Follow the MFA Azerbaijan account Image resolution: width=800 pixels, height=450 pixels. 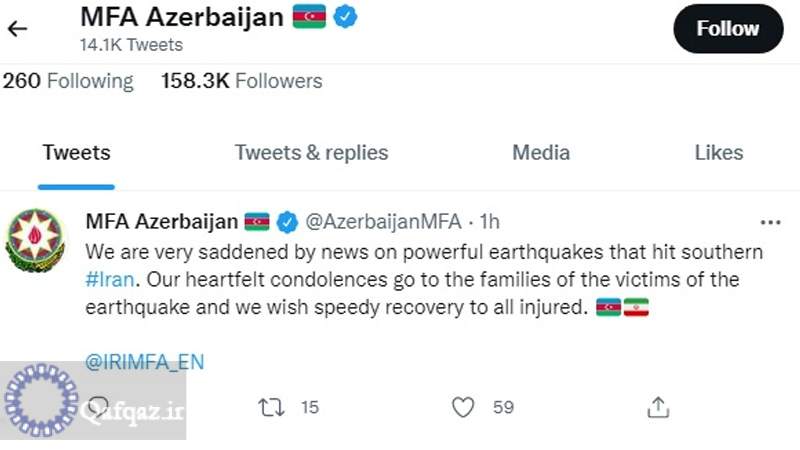[728, 29]
